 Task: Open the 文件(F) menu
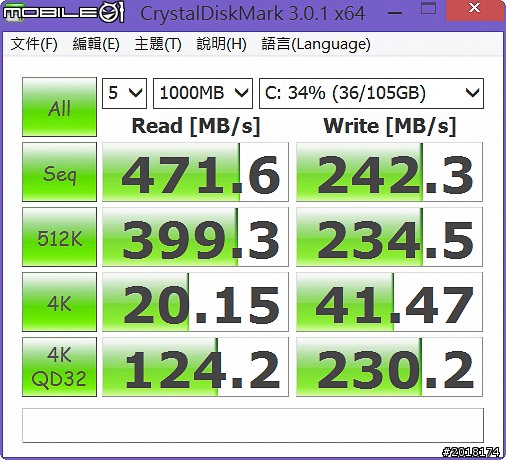34,44
